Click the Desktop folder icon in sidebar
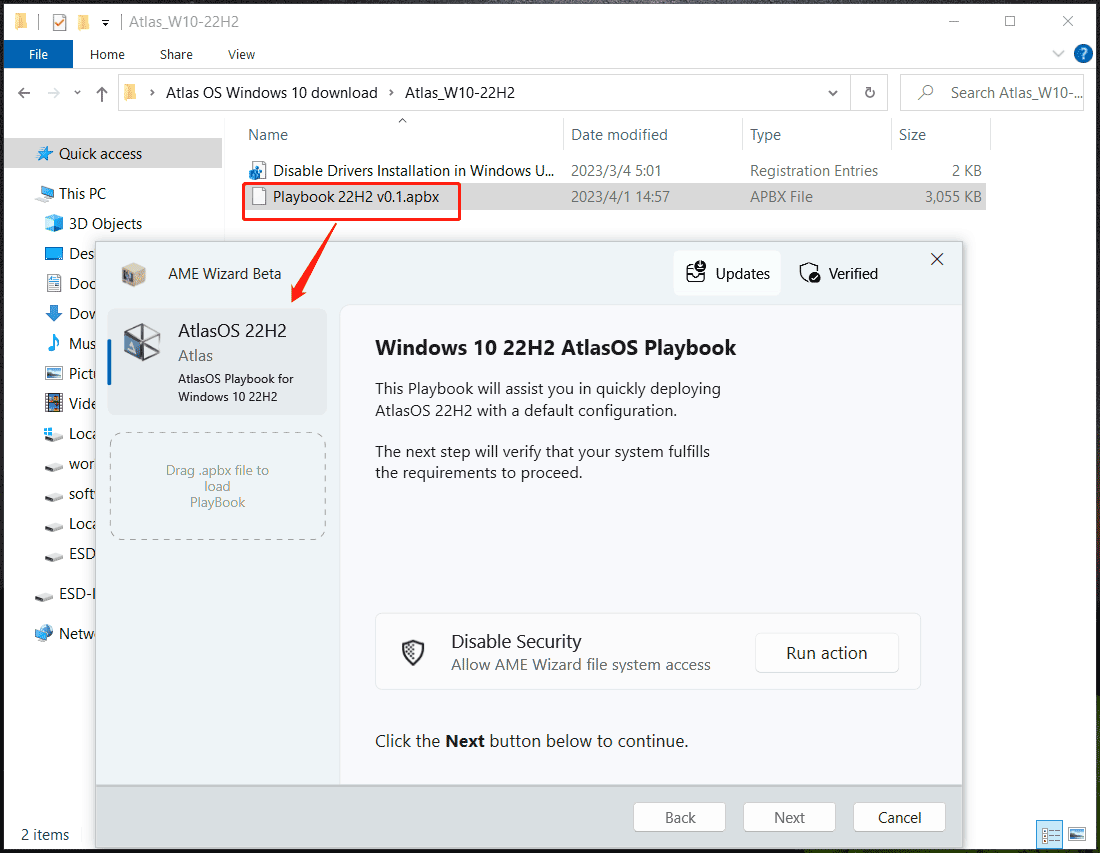 coord(54,253)
